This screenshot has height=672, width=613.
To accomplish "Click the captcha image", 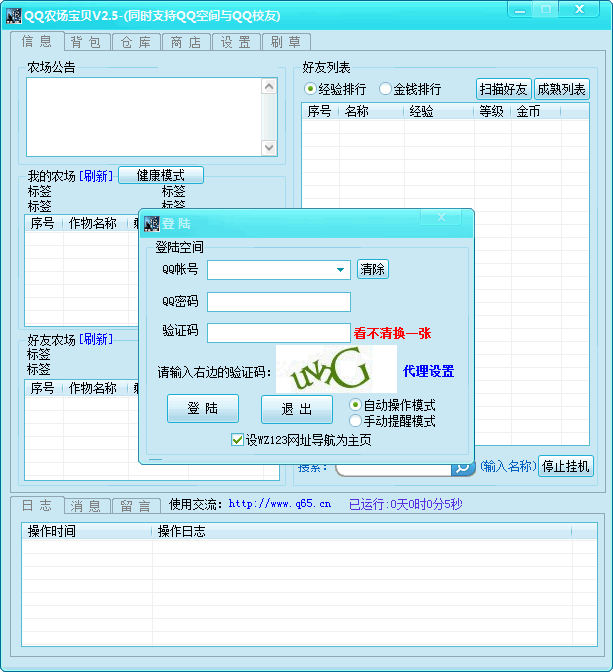I will click(x=336, y=369).
